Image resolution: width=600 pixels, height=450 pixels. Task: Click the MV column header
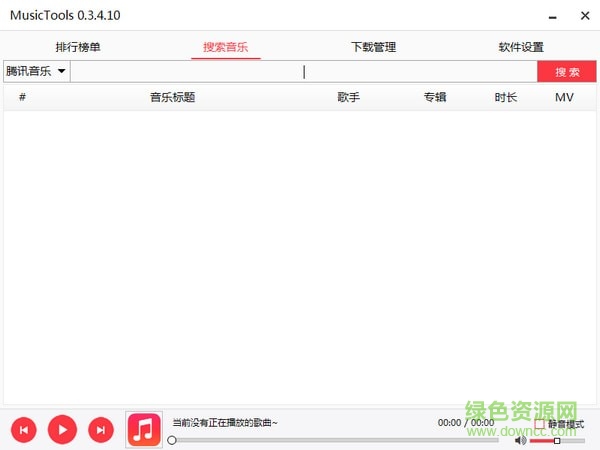point(564,97)
